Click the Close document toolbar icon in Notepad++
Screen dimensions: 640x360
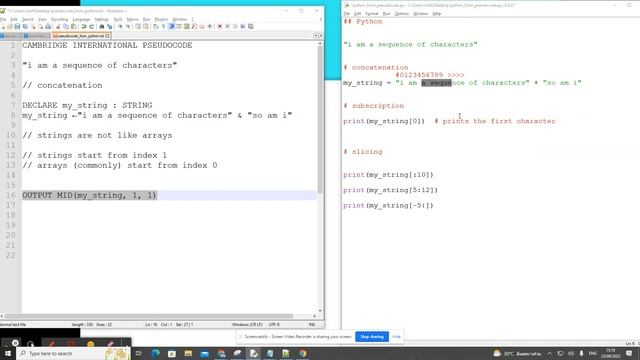point(34,27)
